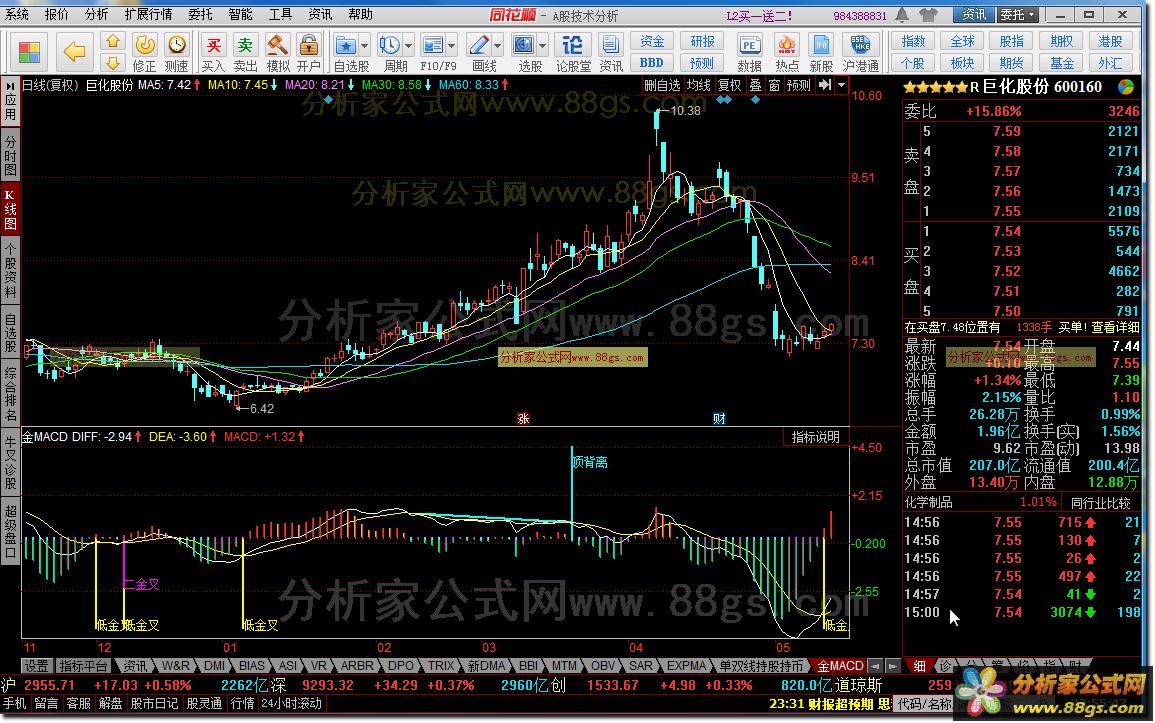The image size is (1155, 723).
Task: Click 删自选 to remove from watchlist
Action: pyautogui.click(x=662, y=85)
